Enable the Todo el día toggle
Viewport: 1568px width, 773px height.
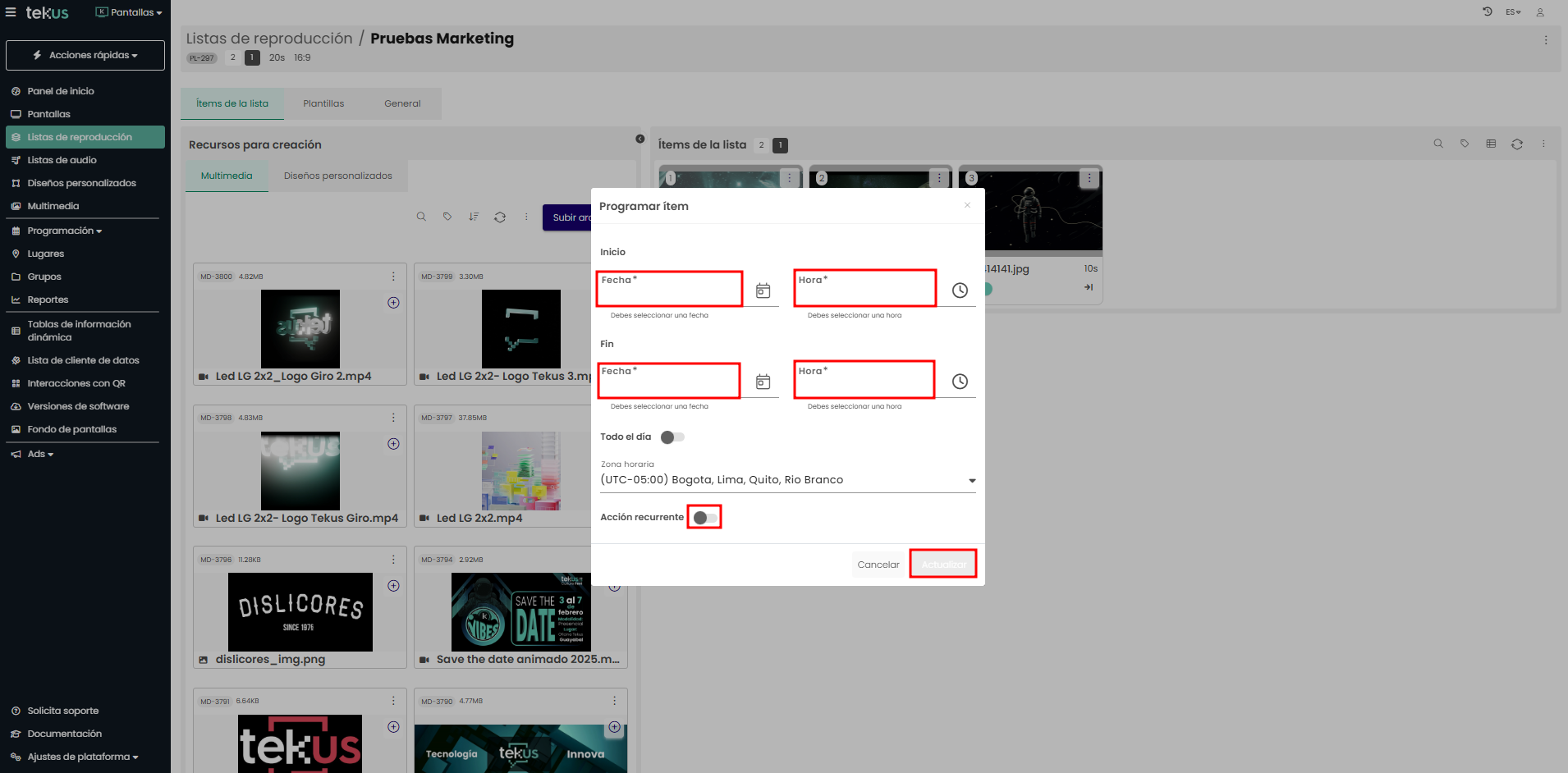672,437
